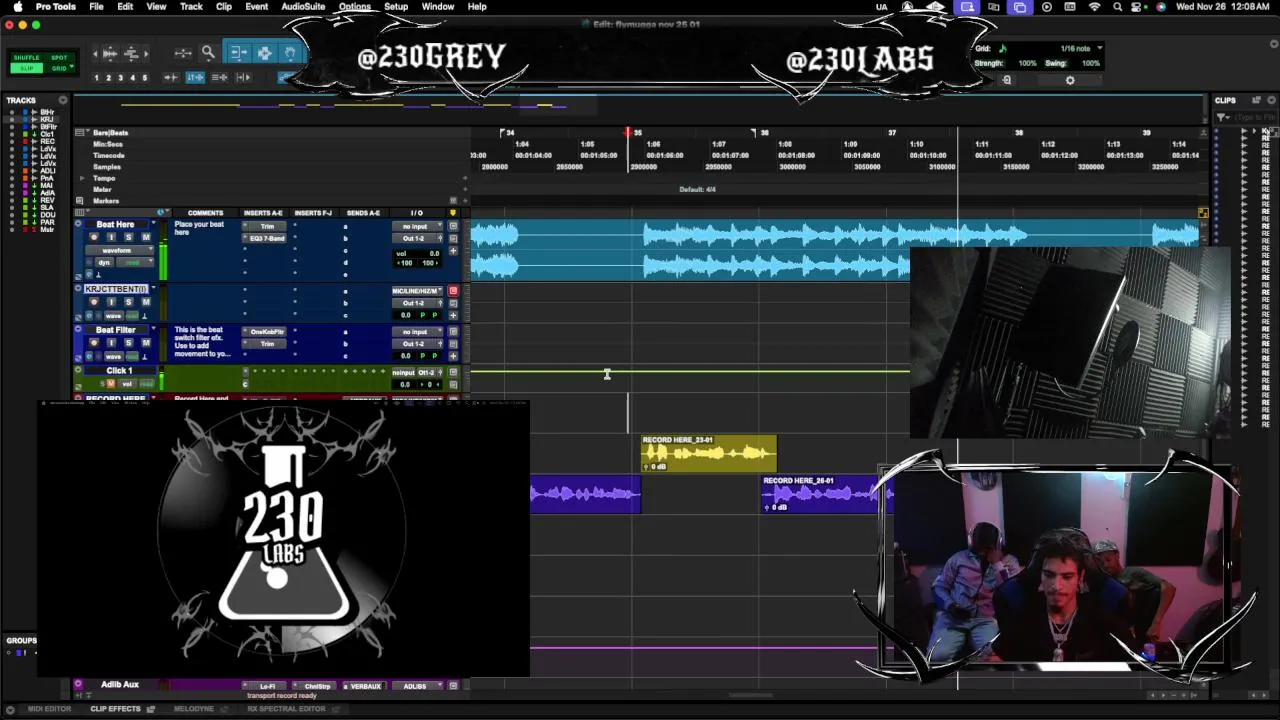Toggle input monitoring on KRJCTTBENT track

coord(111,302)
